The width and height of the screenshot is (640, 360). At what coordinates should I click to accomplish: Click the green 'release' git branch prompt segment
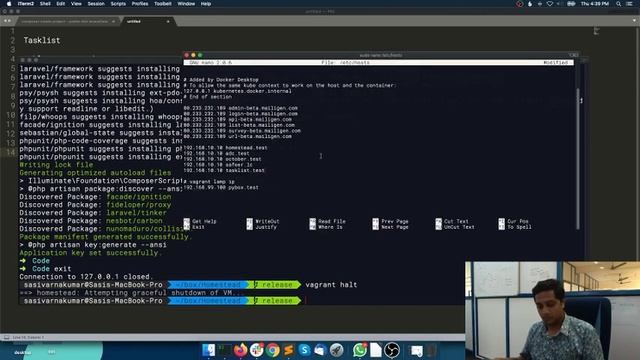point(274,284)
